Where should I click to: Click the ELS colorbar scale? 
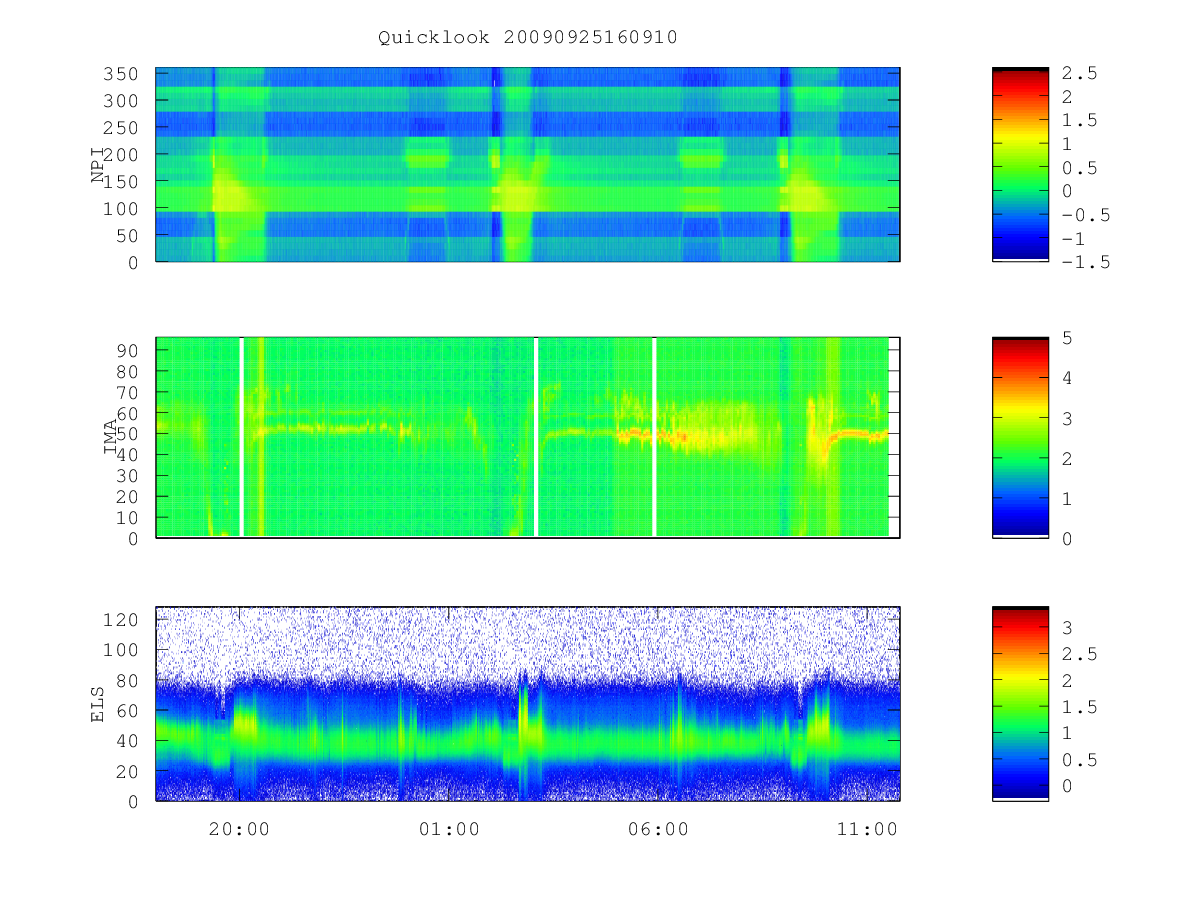point(1020,704)
